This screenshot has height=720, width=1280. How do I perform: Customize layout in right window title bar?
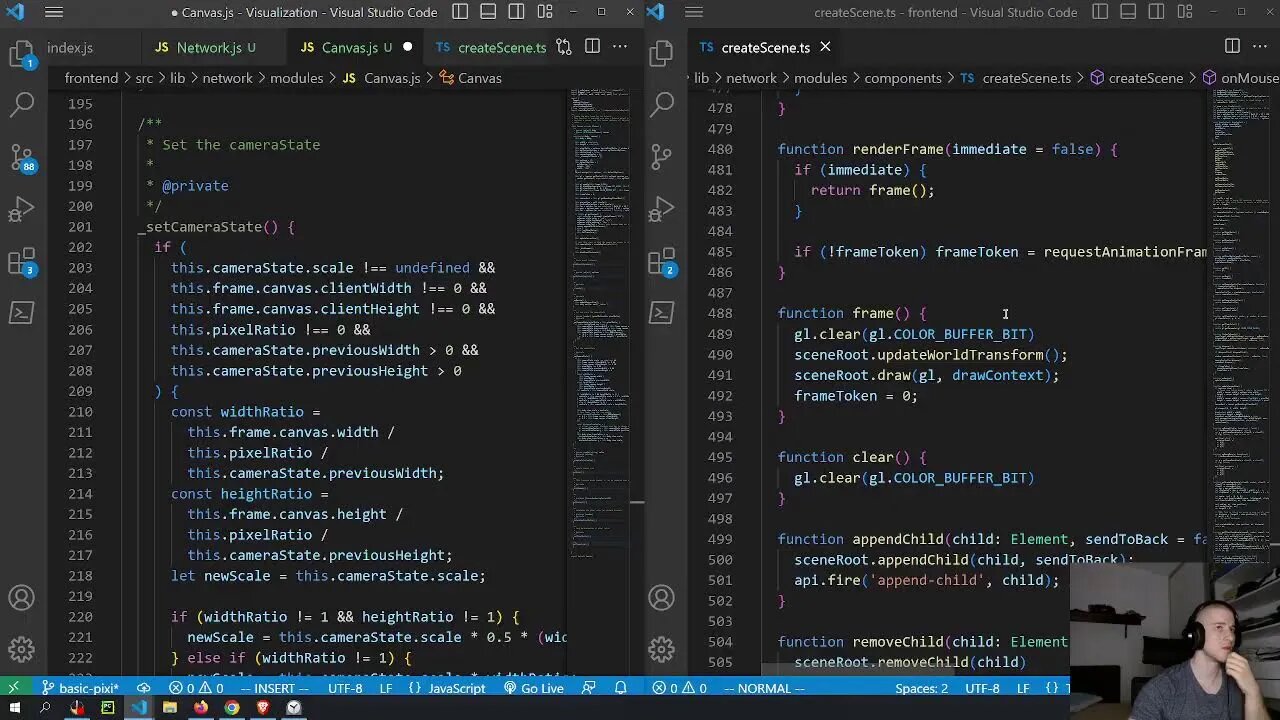1184,12
